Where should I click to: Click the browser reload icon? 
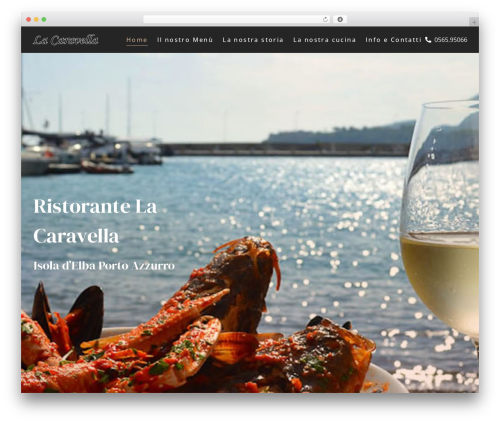(x=325, y=20)
